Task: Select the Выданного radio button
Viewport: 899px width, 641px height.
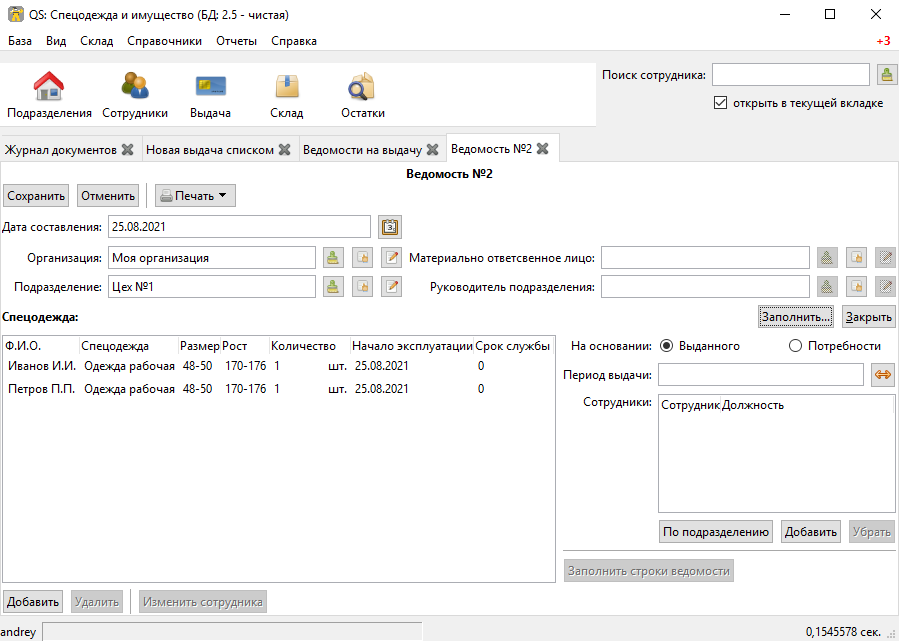Action: click(x=666, y=346)
